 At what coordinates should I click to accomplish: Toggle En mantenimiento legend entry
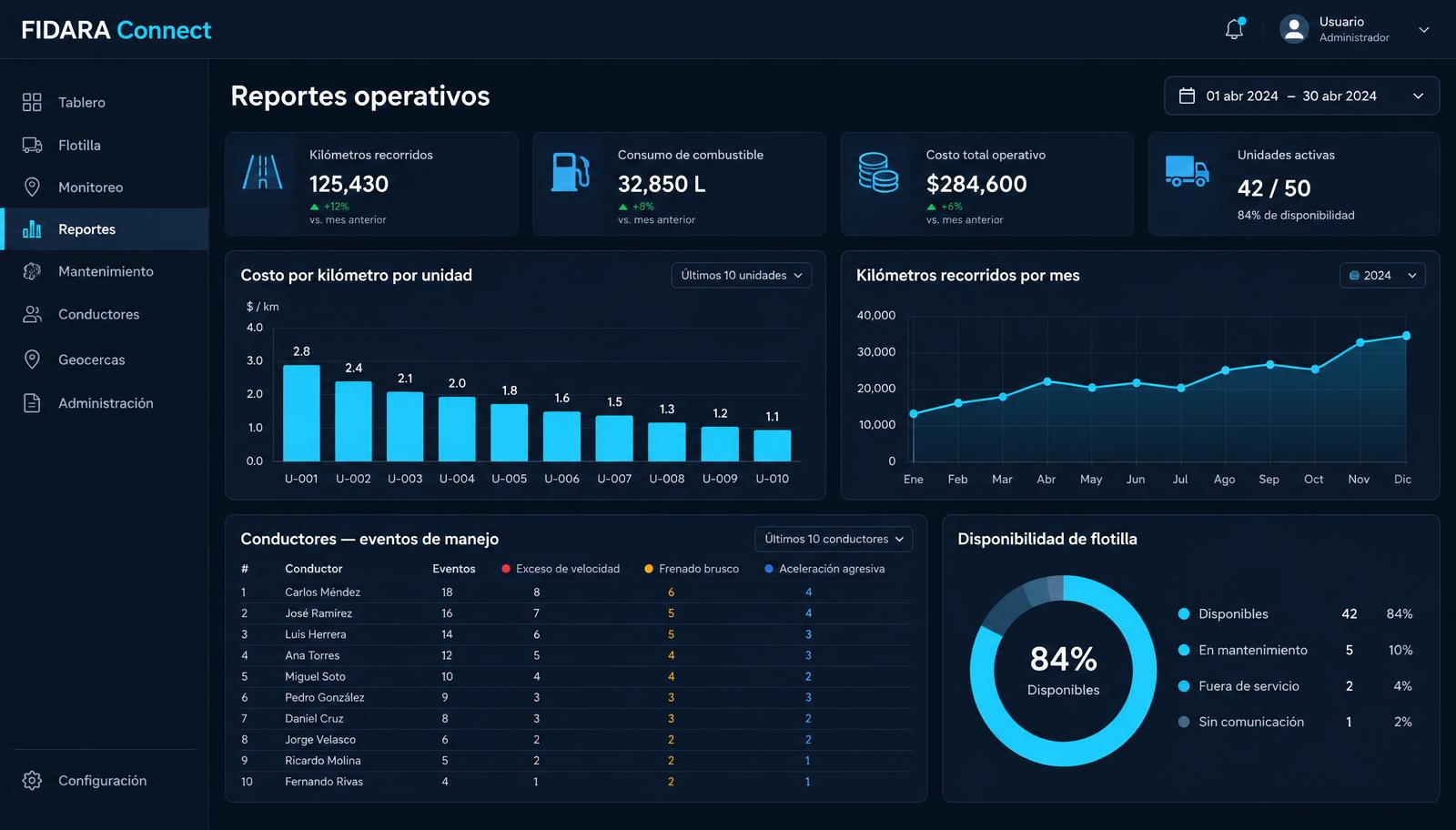pos(1242,650)
